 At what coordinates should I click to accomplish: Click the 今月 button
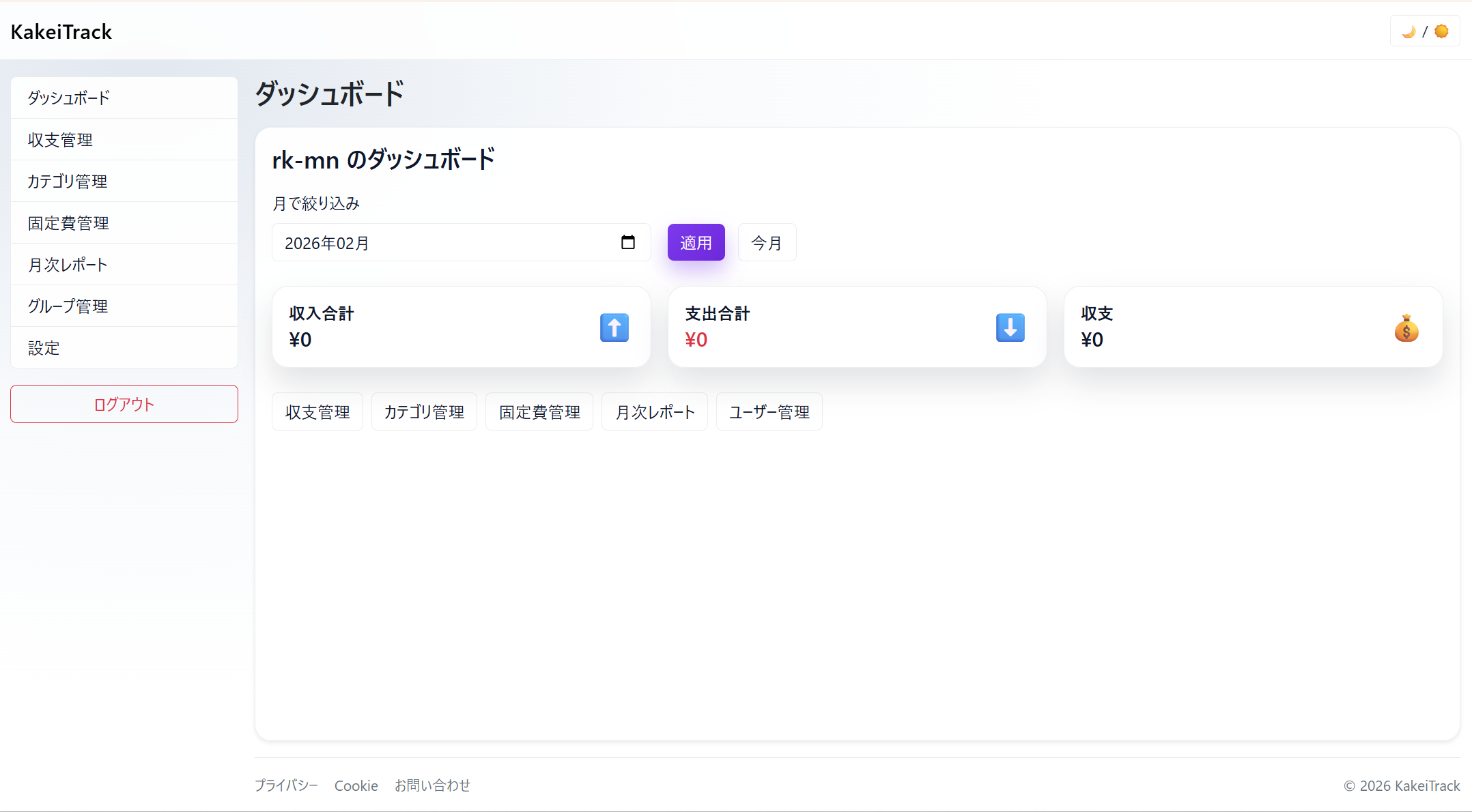click(x=767, y=242)
